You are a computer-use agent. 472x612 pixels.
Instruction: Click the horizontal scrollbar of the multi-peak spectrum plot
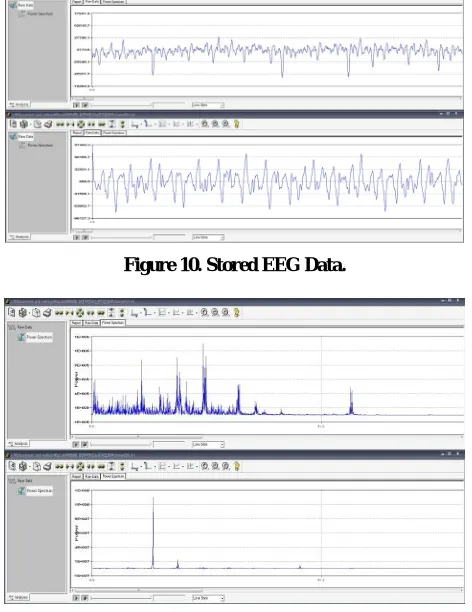point(267,437)
